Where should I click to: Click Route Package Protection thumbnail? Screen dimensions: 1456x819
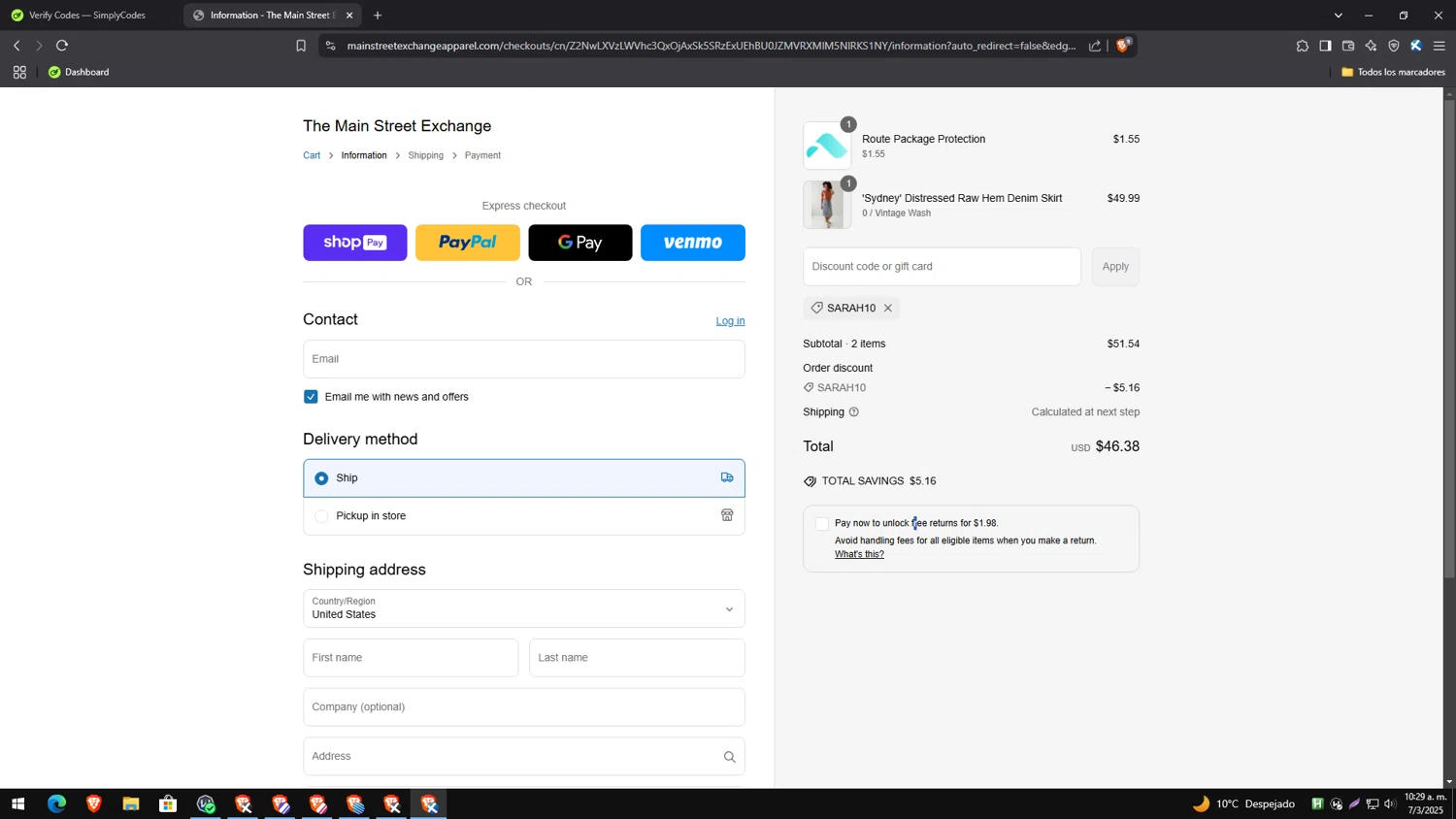coord(827,146)
